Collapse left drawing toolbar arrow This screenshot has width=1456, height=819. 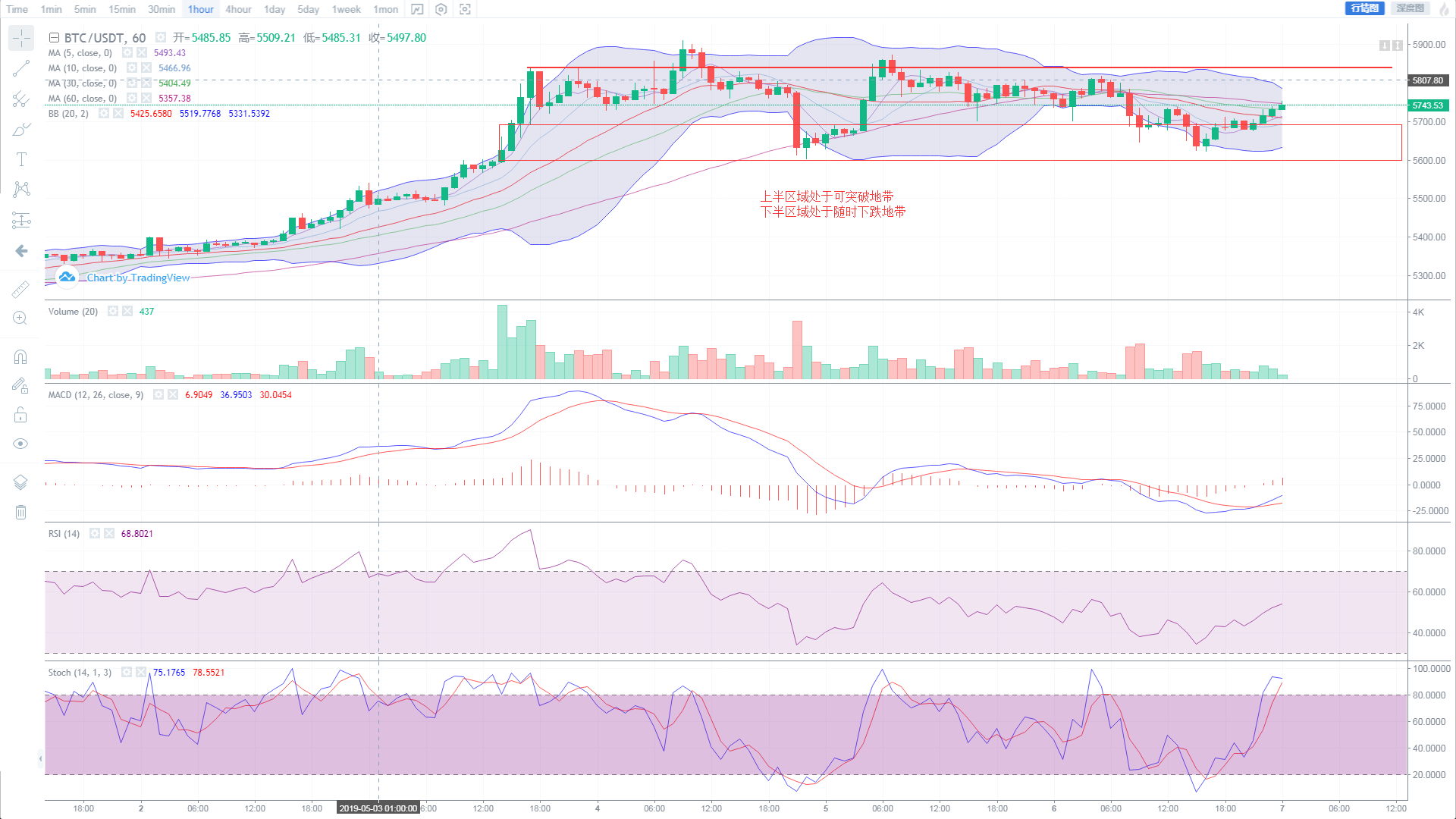(x=40, y=758)
